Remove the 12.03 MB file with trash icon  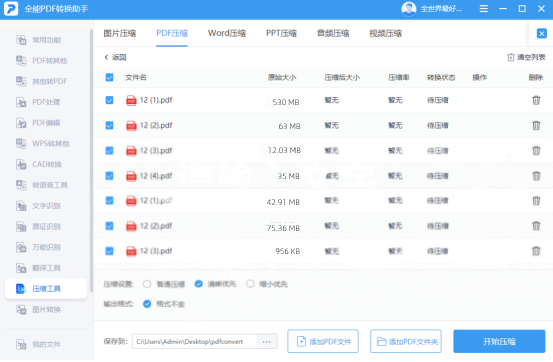point(536,151)
